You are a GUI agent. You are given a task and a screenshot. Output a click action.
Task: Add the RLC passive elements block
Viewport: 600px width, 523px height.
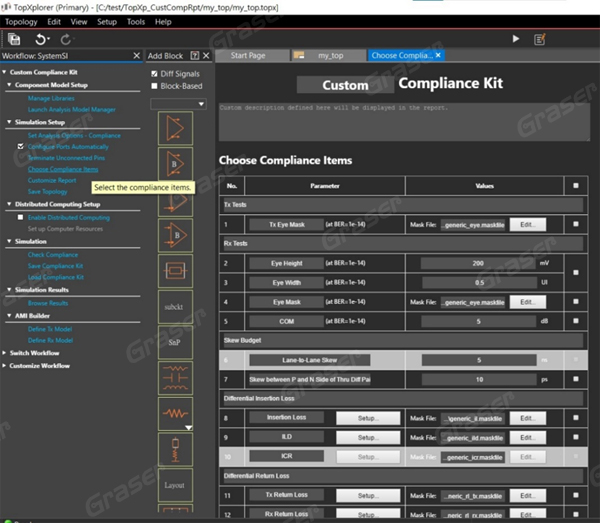[x=175, y=378]
